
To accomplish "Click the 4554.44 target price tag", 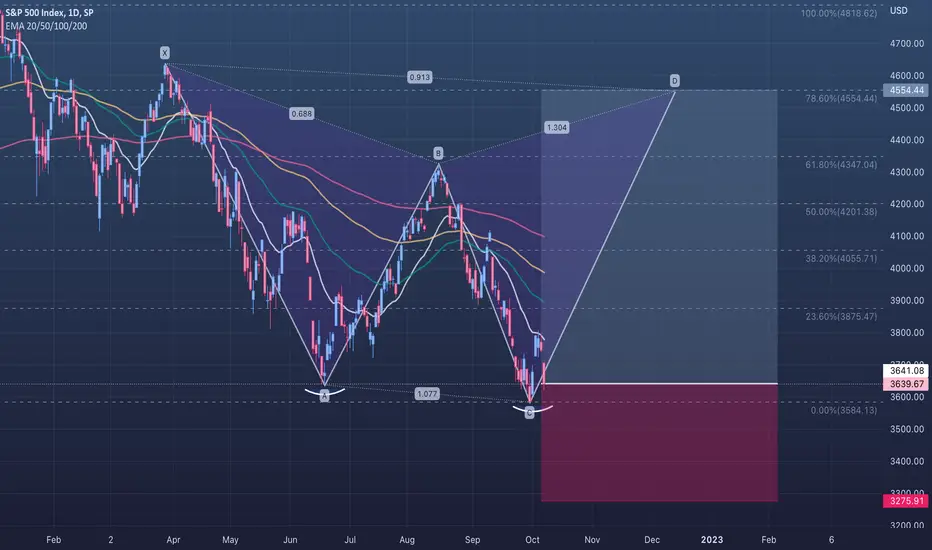I will [x=906, y=90].
